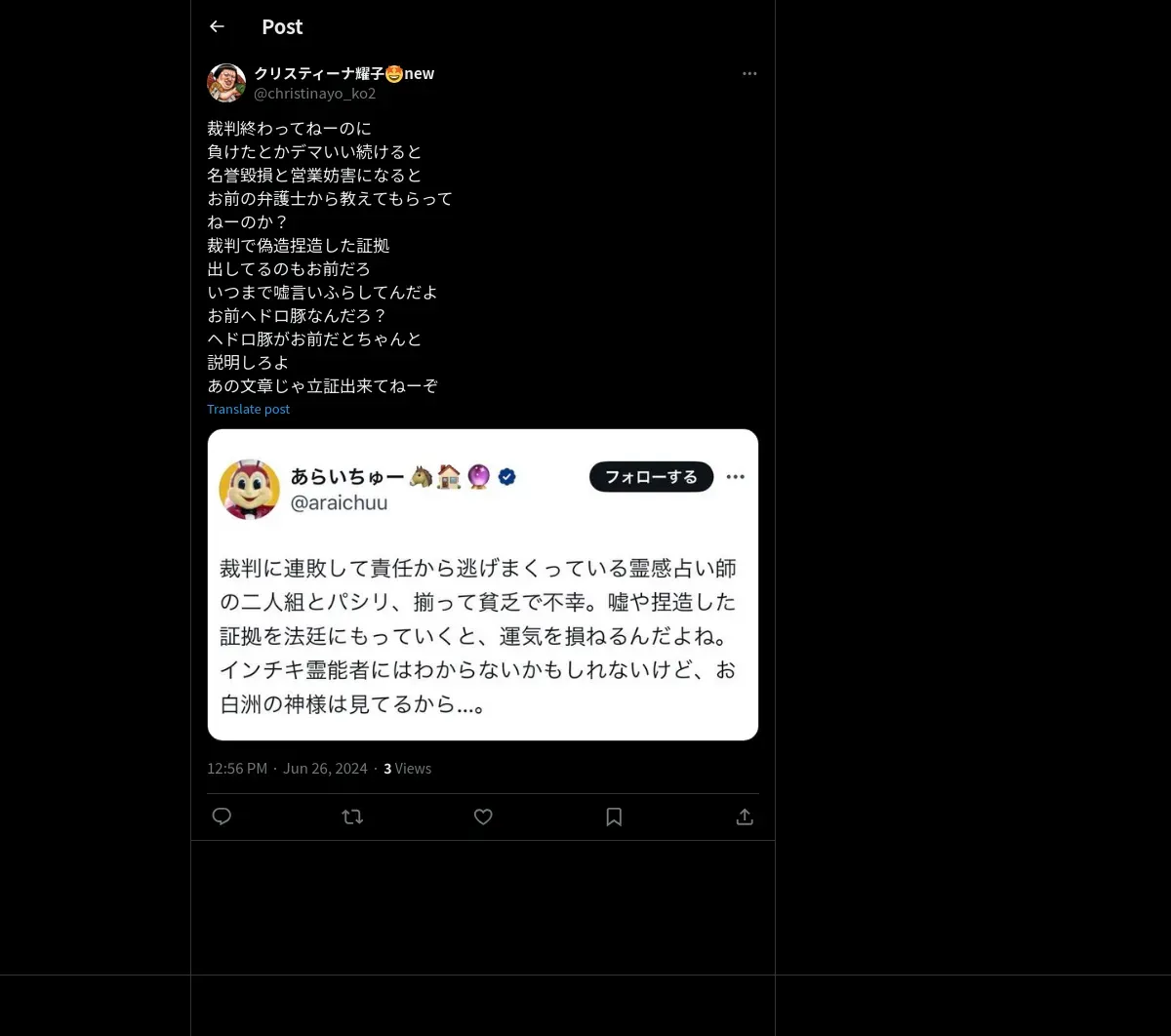Screen dimensions: 1171x1036
Task: Open クリスティーナ耀子 display name link
Action: pos(344,73)
